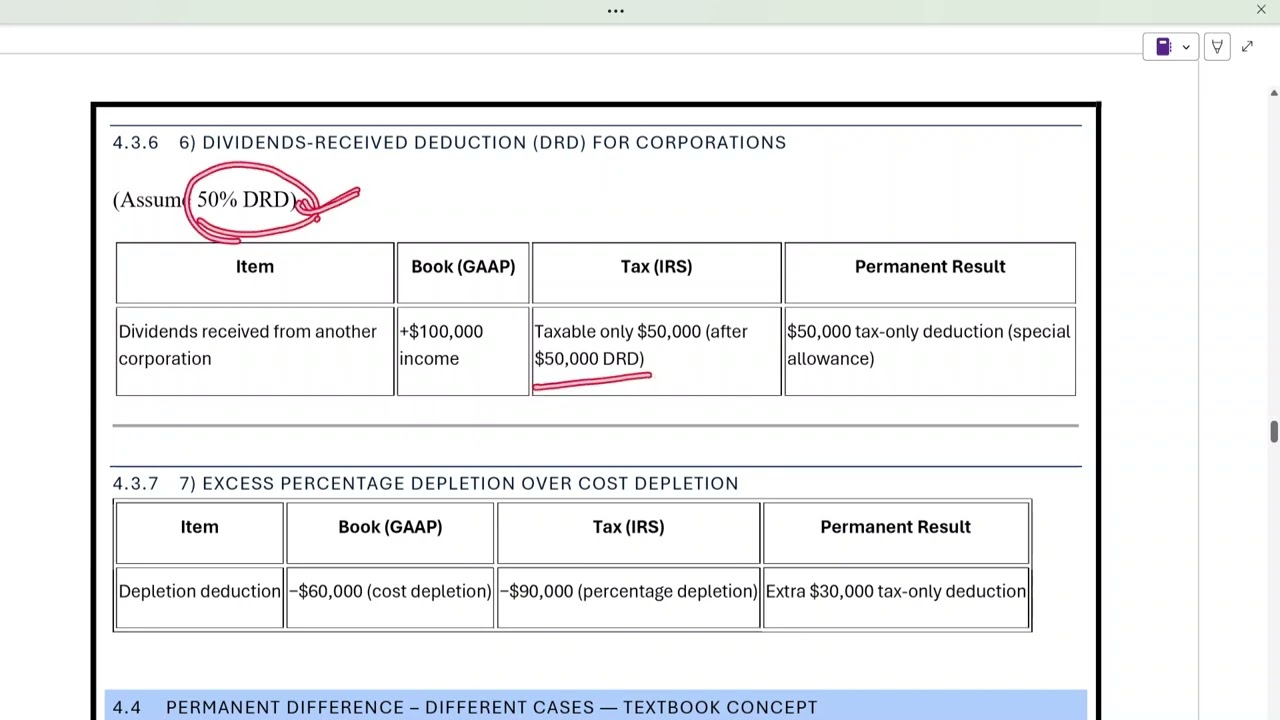The height and width of the screenshot is (720, 1280).
Task: Click the expand to full page arrows
Action: (1247, 47)
